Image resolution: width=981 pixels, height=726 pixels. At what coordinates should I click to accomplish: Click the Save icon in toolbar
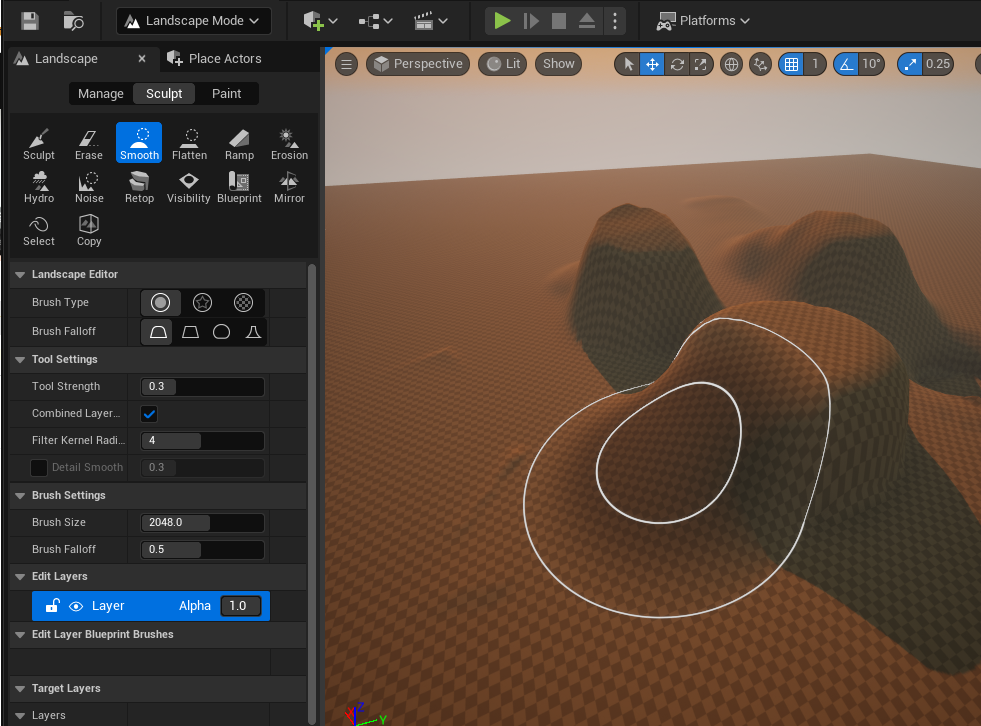[x=29, y=21]
